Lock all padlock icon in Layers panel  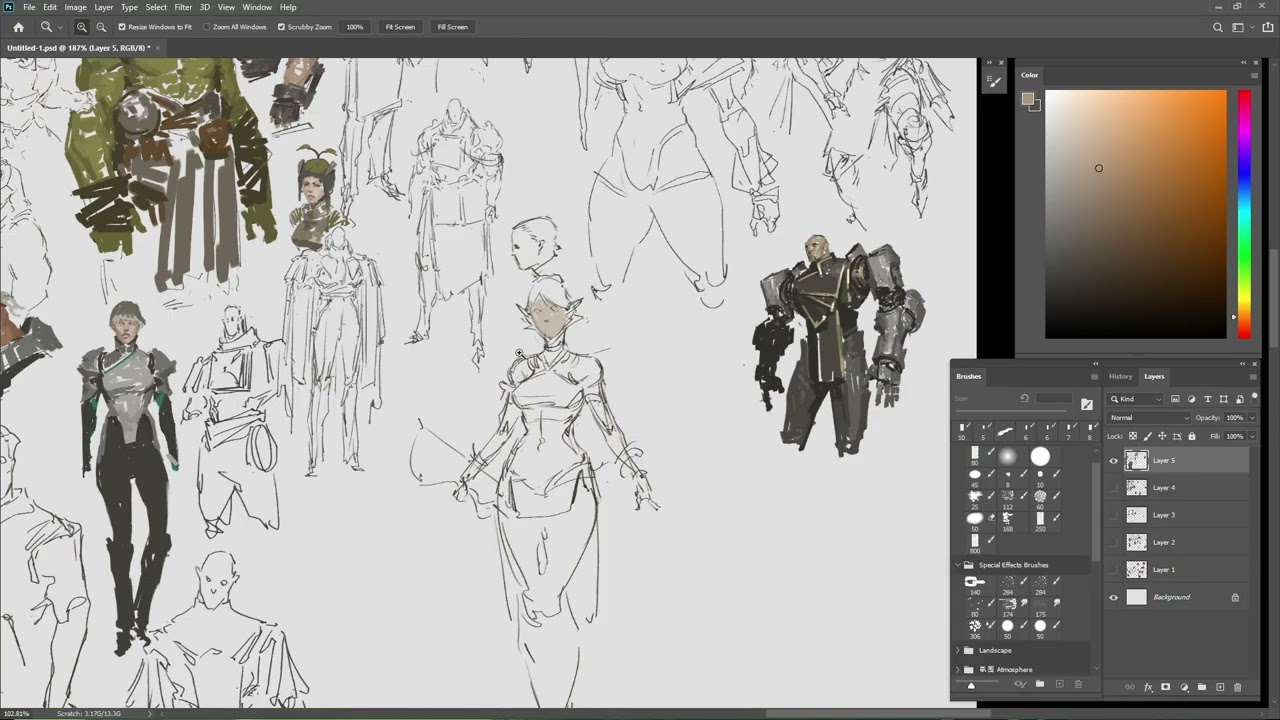click(x=1192, y=436)
